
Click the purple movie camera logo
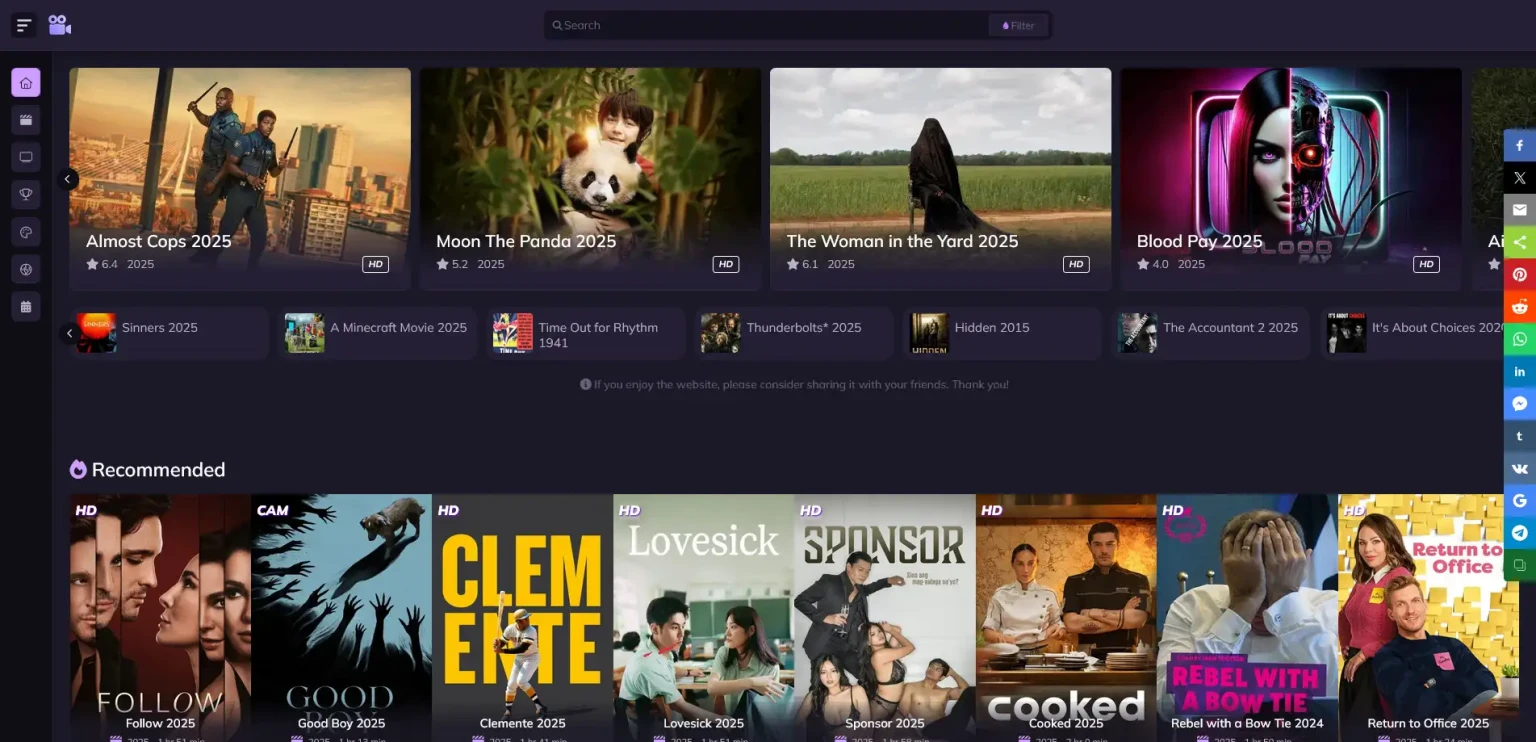(x=60, y=25)
